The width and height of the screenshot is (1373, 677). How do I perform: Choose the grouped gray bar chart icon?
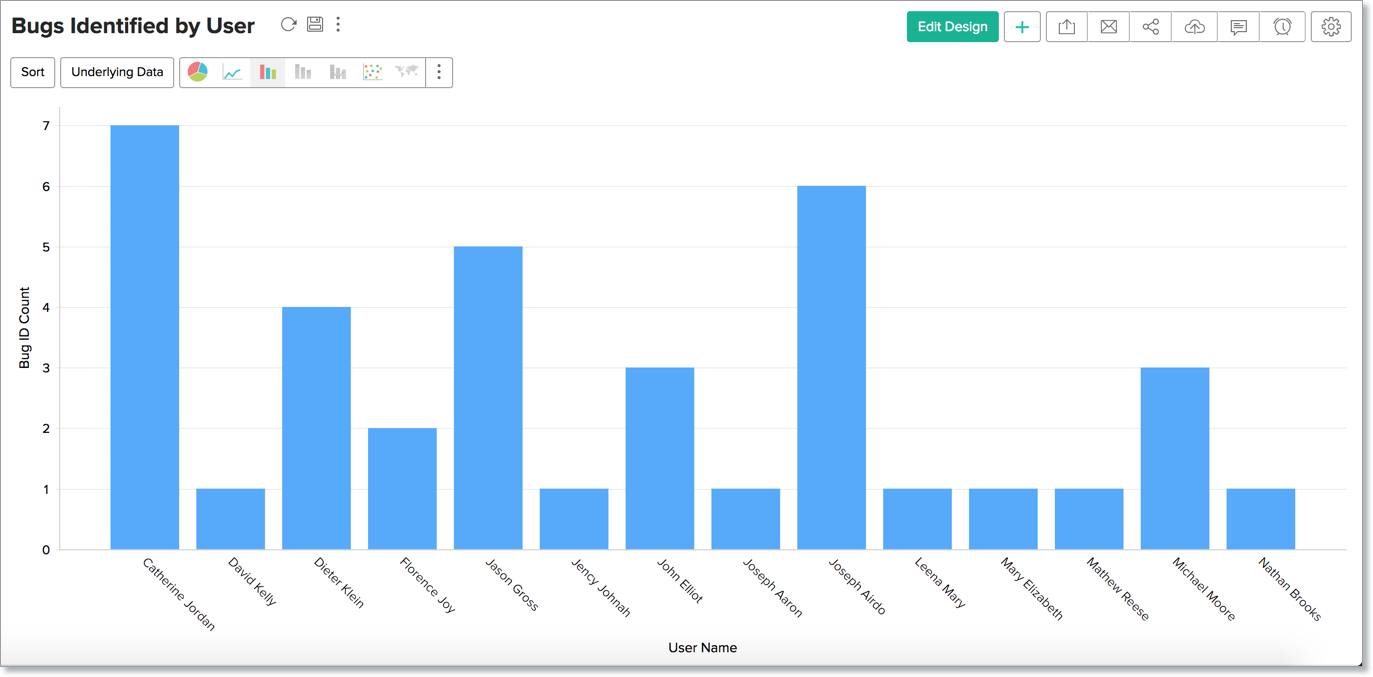click(338, 72)
